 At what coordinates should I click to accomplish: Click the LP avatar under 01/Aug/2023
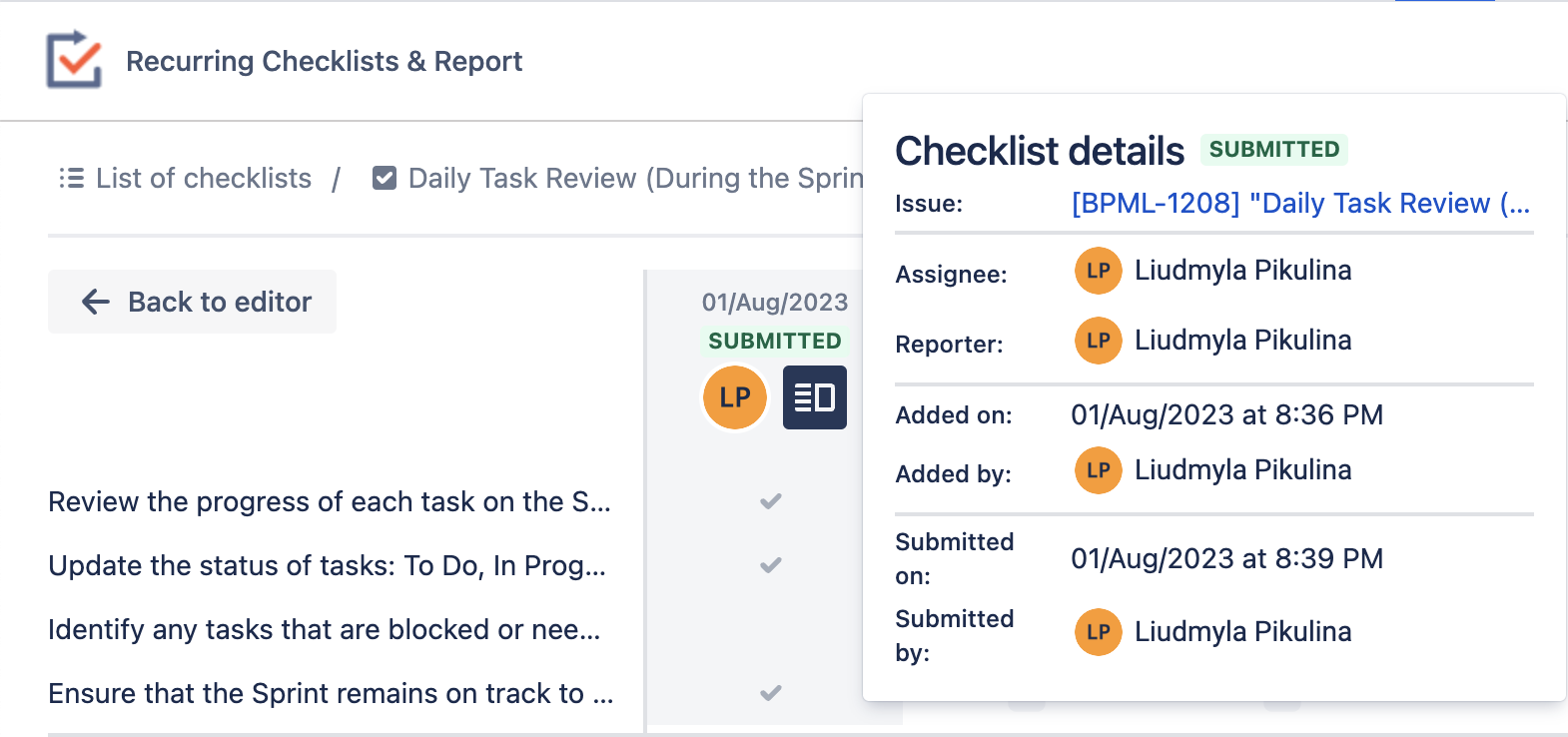tap(735, 397)
